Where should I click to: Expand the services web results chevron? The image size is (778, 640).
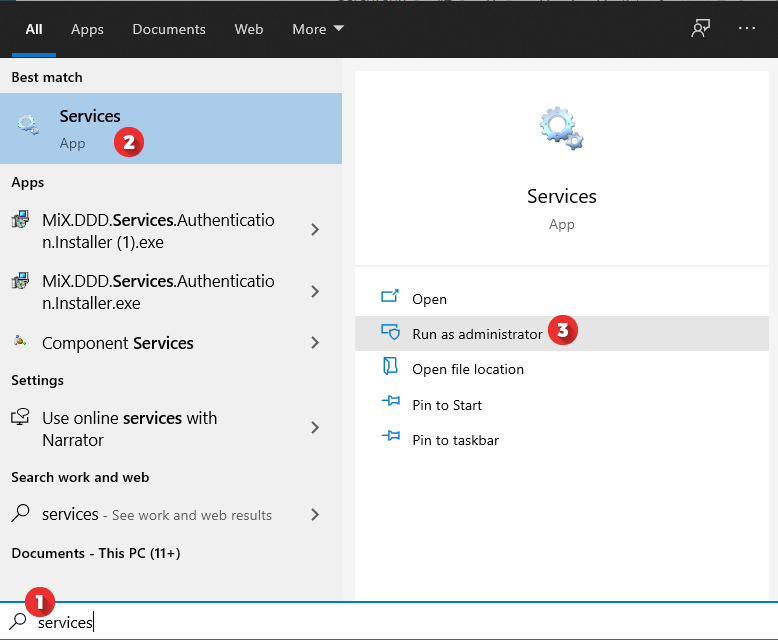[315, 514]
